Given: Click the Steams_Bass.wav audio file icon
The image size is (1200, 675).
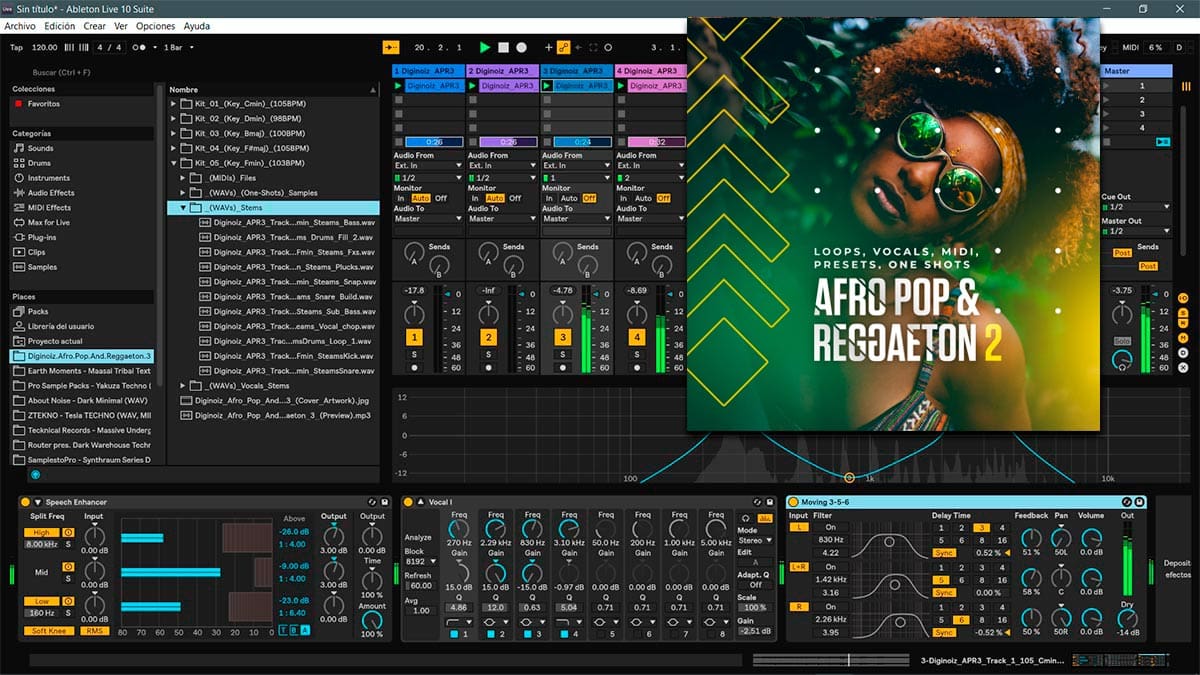Looking at the screenshot, I should pos(205,223).
